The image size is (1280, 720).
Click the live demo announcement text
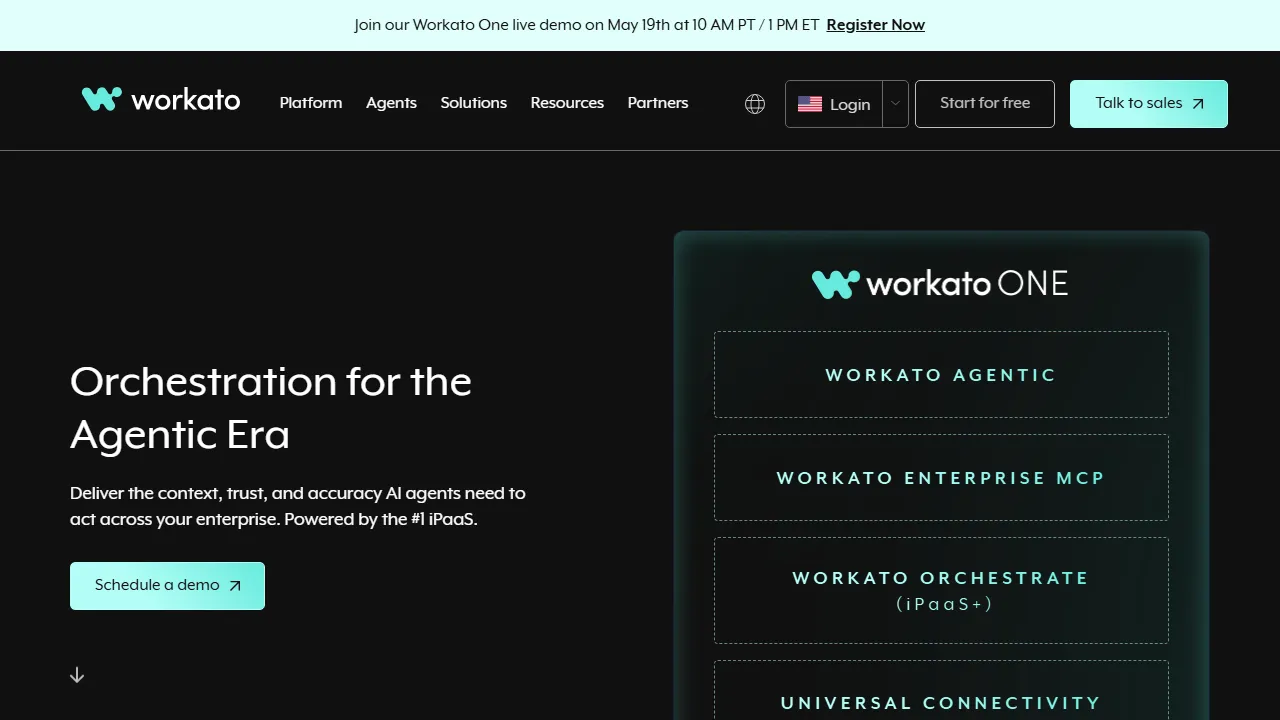click(587, 25)
